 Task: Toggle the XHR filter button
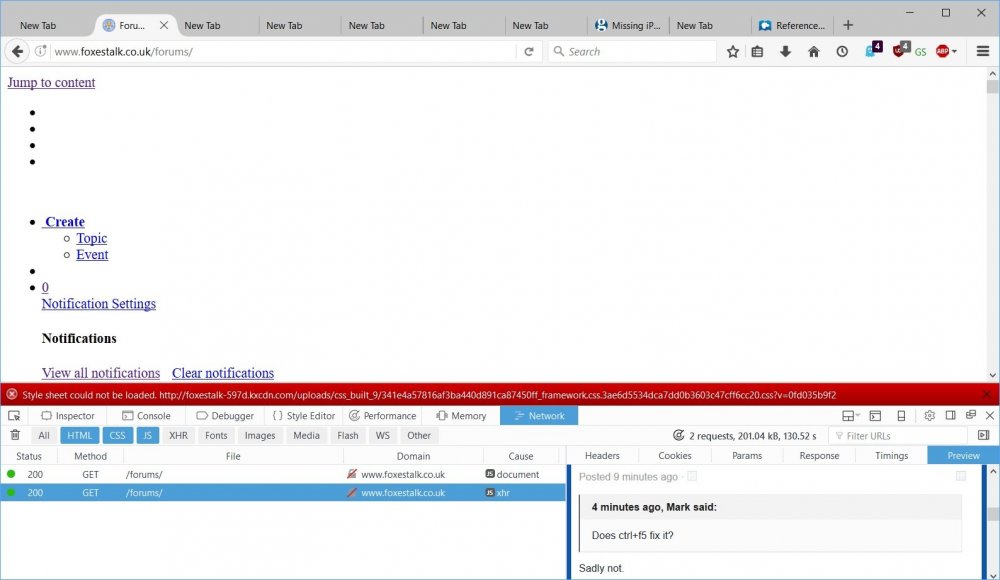pos(179,435)
